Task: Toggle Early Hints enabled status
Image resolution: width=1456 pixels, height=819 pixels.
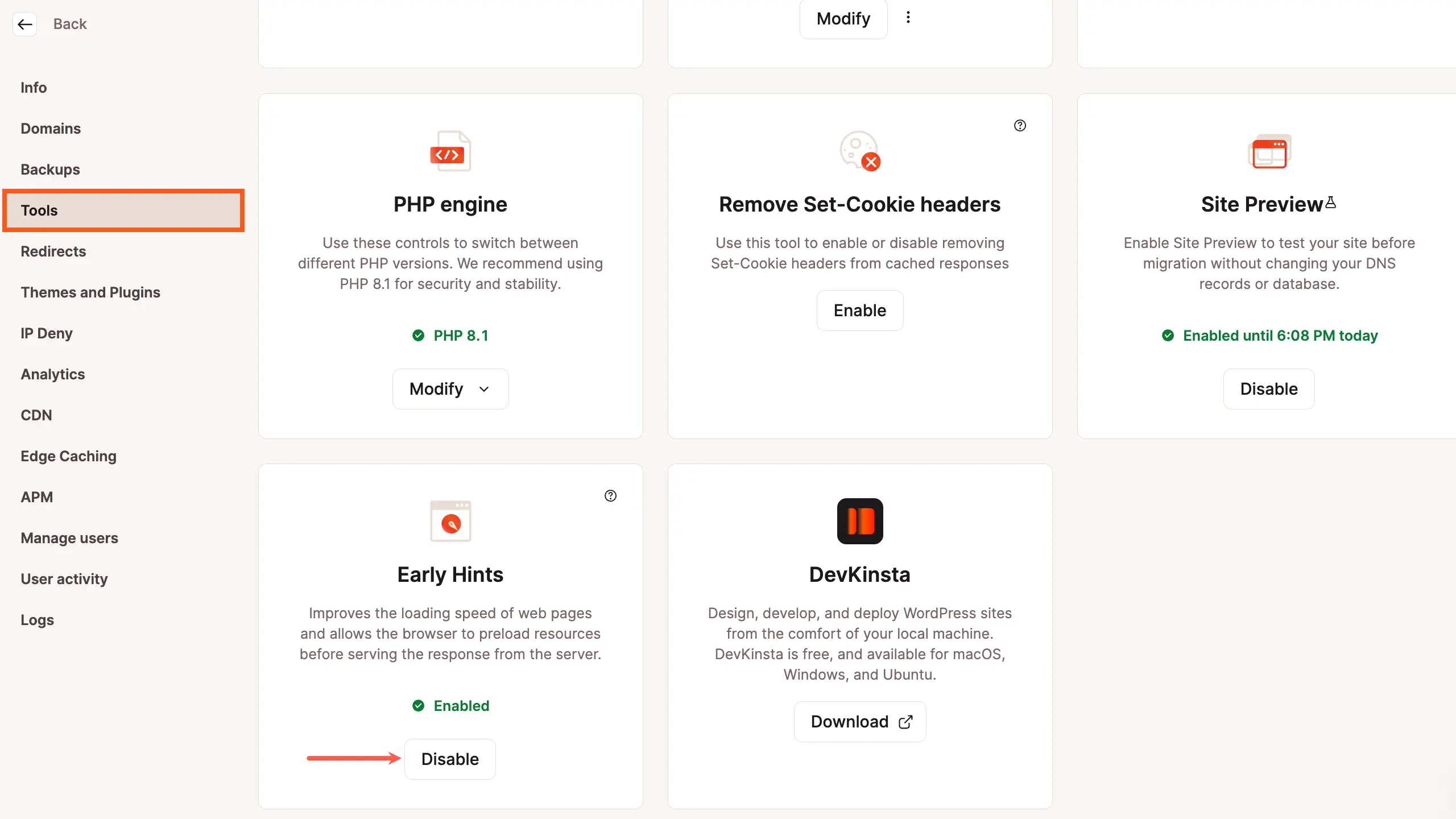Action: [449, 759]
